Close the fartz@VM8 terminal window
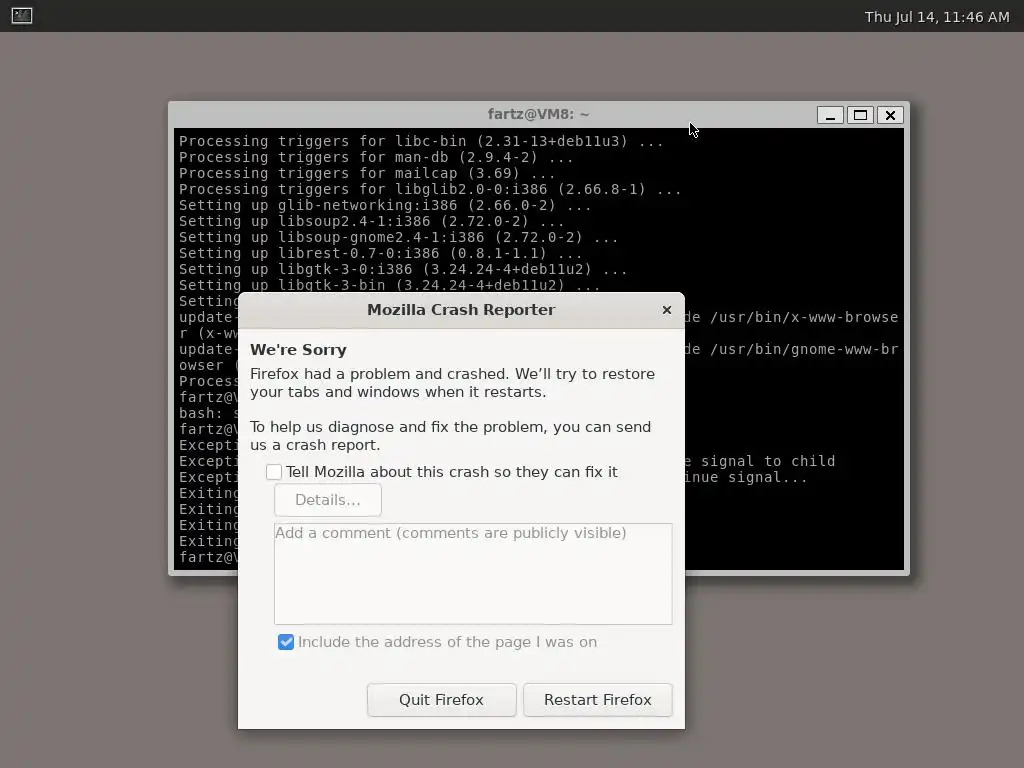 point(890,116)
